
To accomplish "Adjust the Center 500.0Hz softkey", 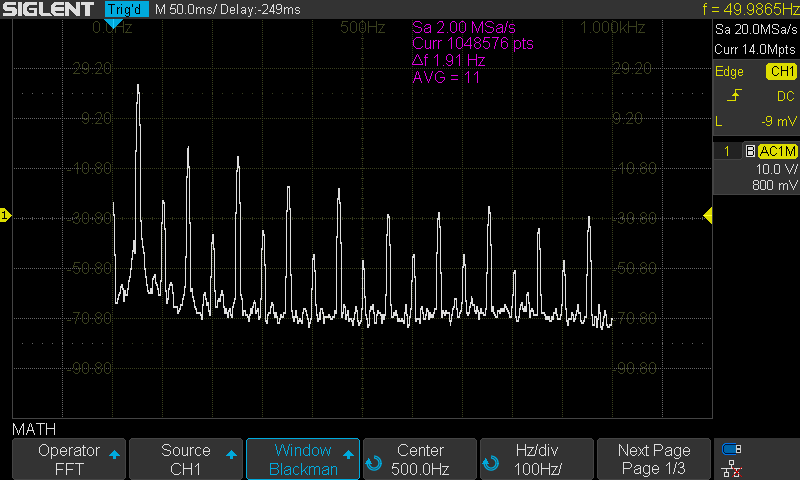I will coord(420,459).
